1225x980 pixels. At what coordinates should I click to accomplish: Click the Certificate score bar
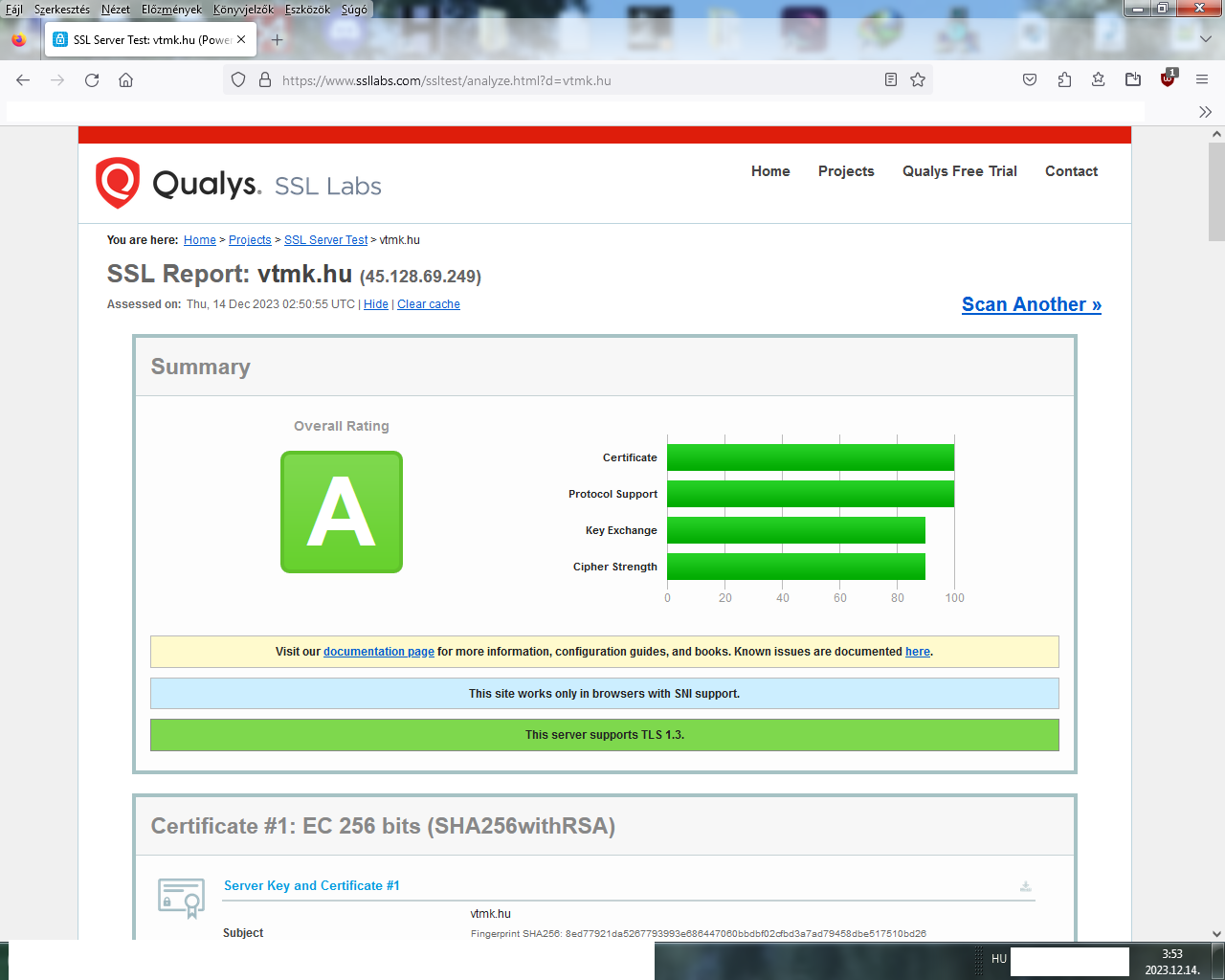811,457
